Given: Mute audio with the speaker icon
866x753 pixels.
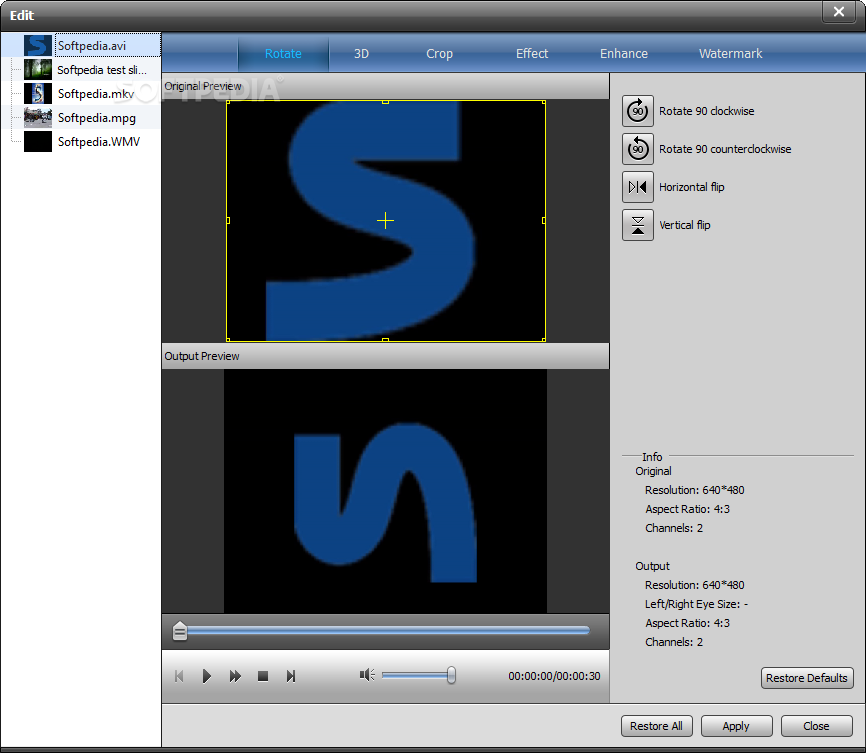Looking at the screenshot, I should (x=367, y=675).
